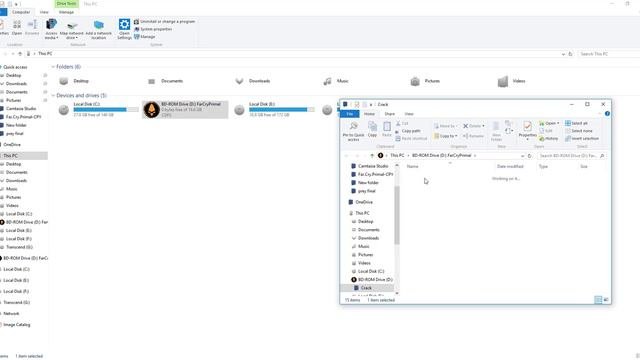Click New folder icon in Crack window
Image resolution: width=640 pixels, height=360 pixels.
[x=496, y=126]
